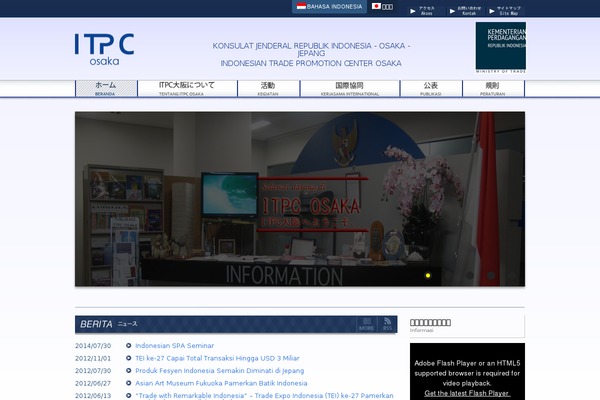Open the Berita RSS feed icon

387,324
